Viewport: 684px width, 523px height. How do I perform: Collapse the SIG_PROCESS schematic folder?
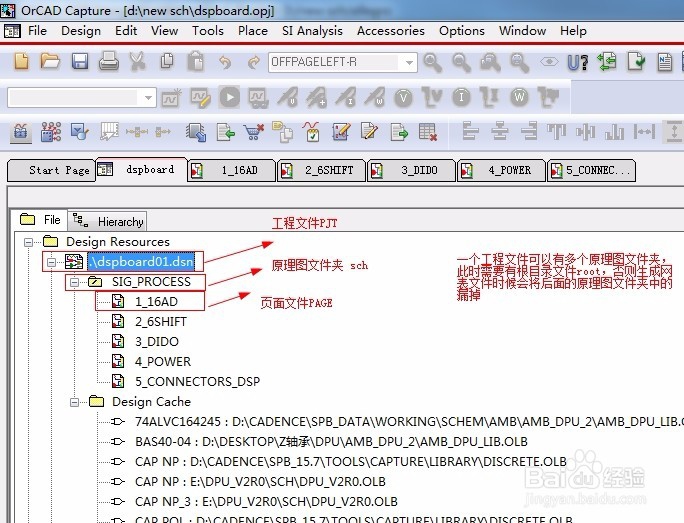click(75, 282)
